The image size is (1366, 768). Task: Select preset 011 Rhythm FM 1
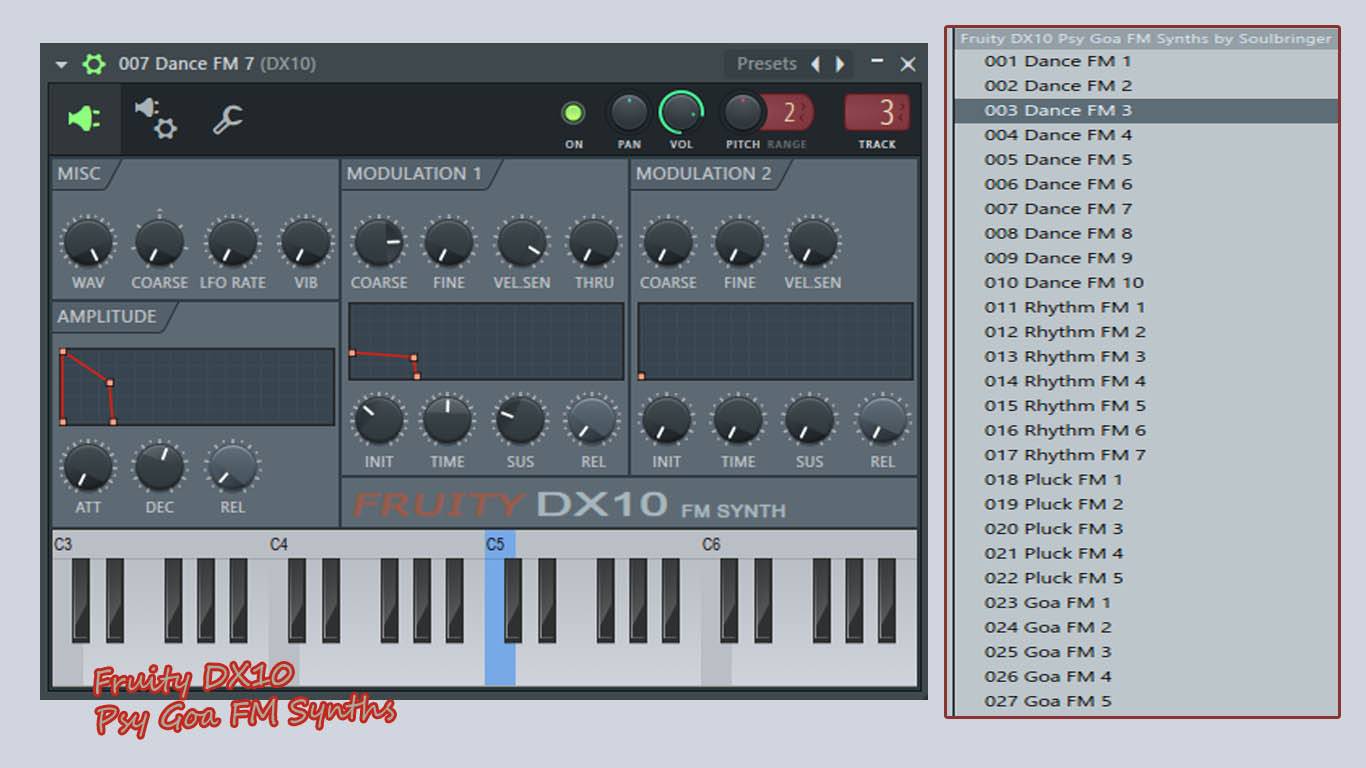pyautogui.click(x=1146, y=307)
